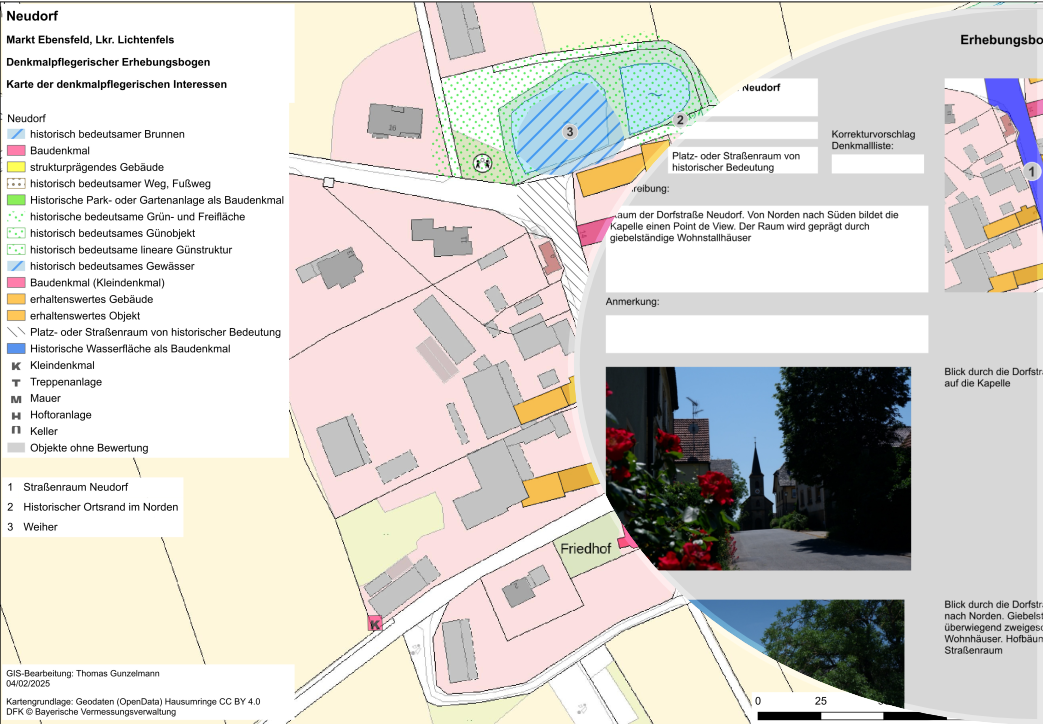
Task: Click the Kleindenkmal K symbol in legend
Action: (x=15, y=366)
